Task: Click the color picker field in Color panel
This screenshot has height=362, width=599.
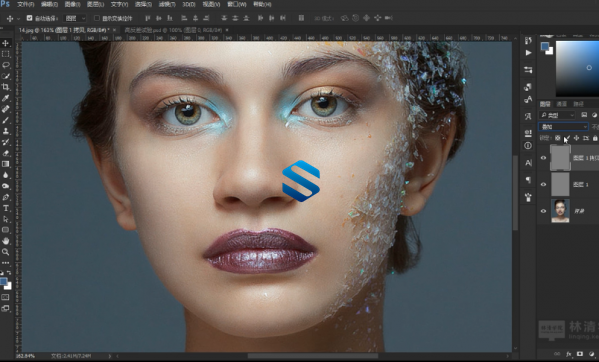Action: pyautogui.click(x=577, y=68)
